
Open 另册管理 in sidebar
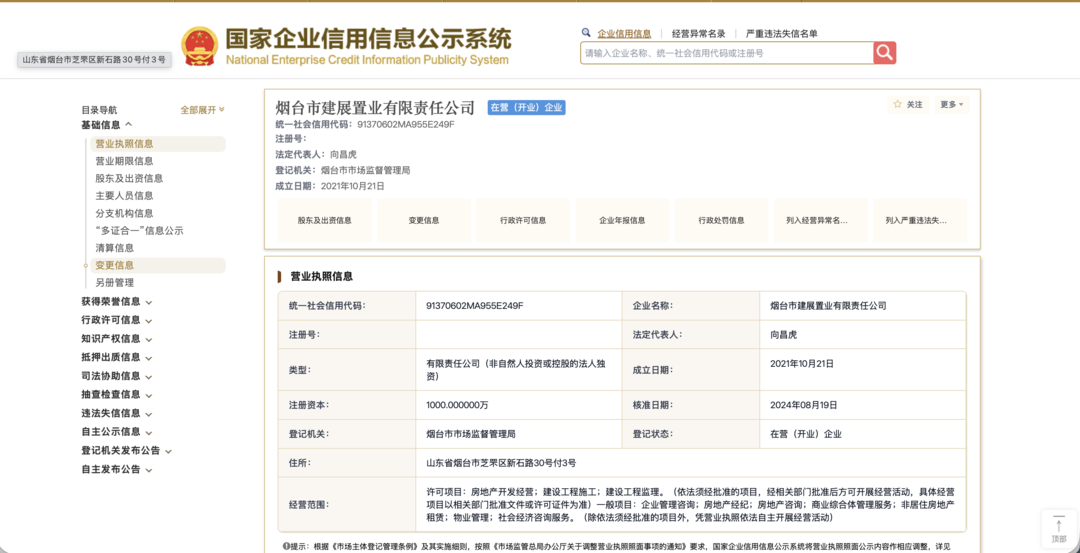(x=114, y=282)
